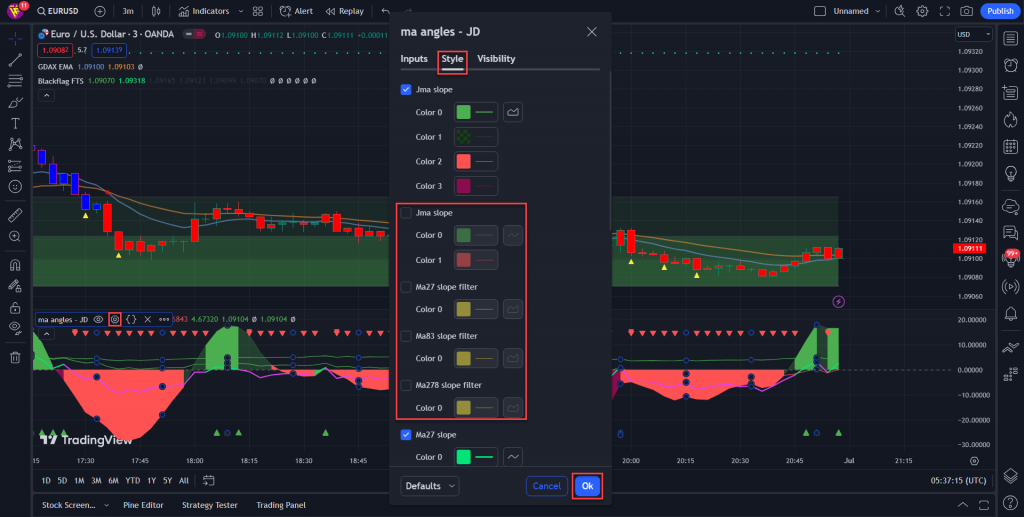Image resolution: width=1024 pixels, height=517 pixels.
Task: Open Jma slope Color 3 magenta swatch
Action: [463, 186]
